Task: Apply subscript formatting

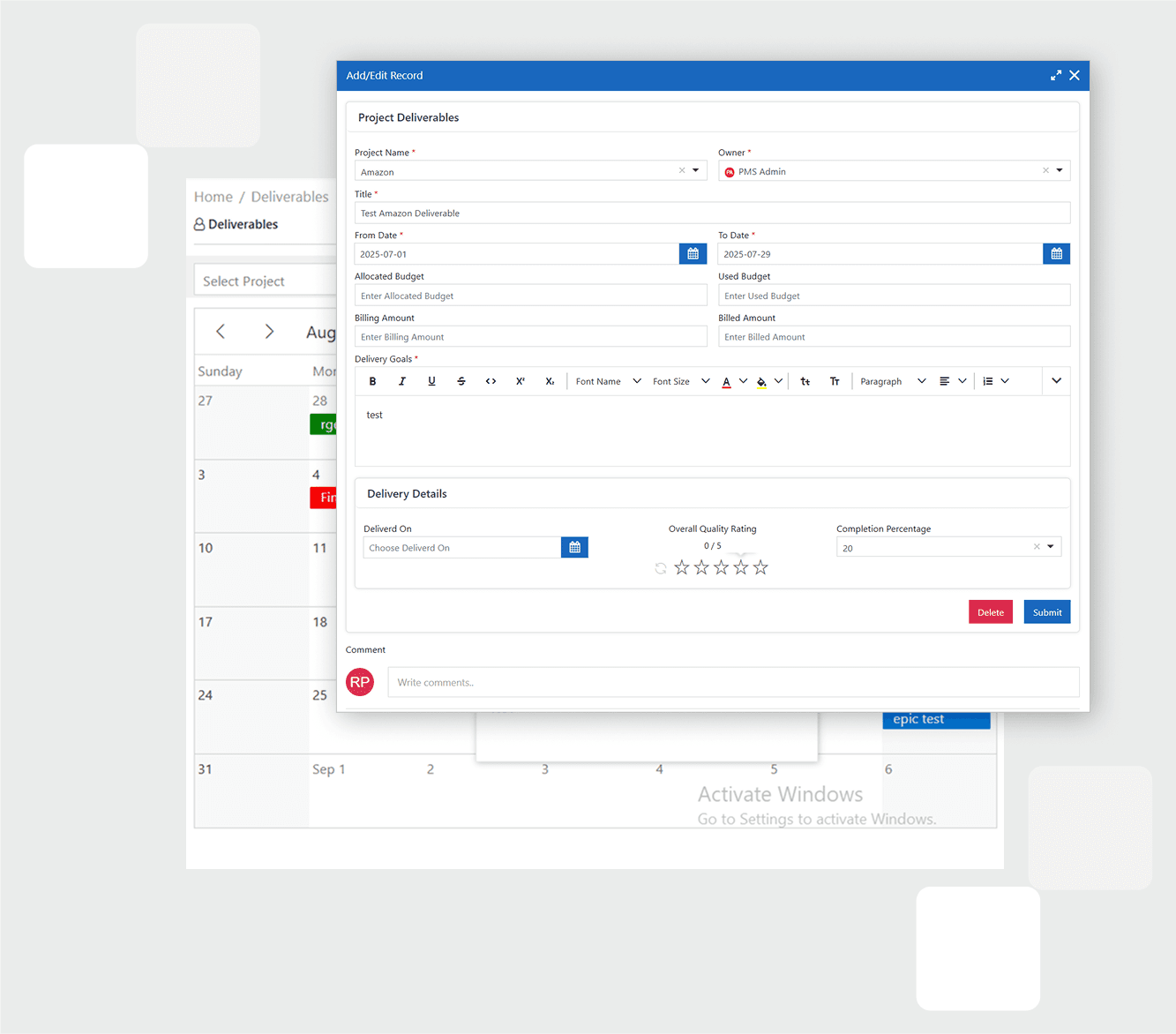Action: click(550, 381)
